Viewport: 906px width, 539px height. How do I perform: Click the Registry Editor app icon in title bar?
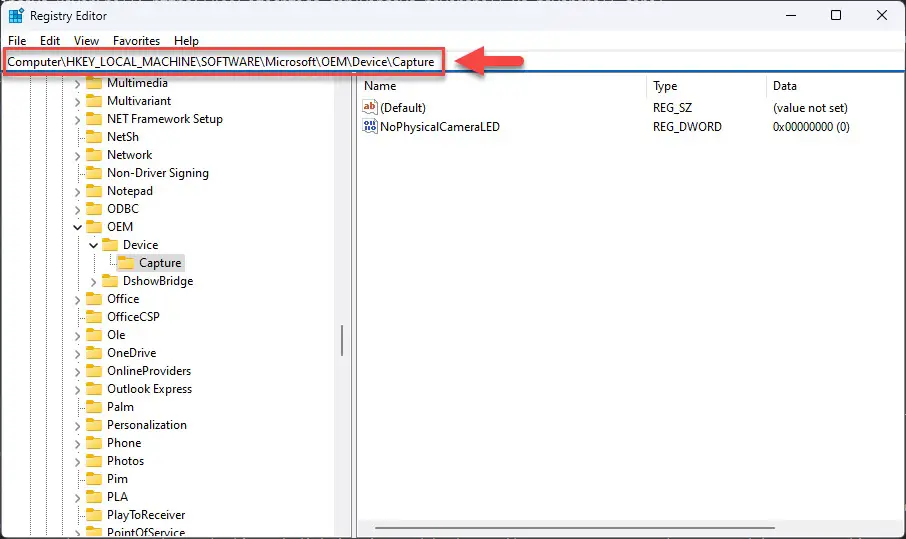[x=16, y=16]
